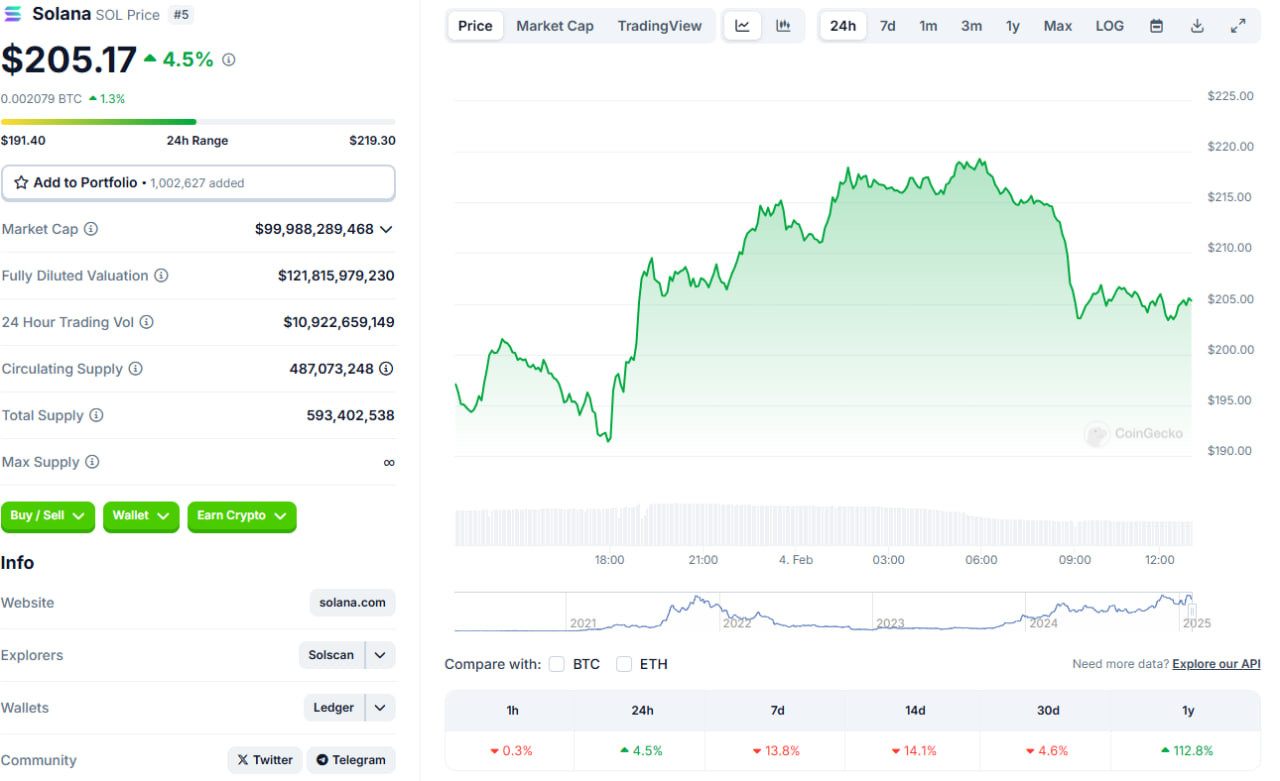Click the star icon in Add to Portfolio
The image size is (1280, 781).
[x=21, y=183]
